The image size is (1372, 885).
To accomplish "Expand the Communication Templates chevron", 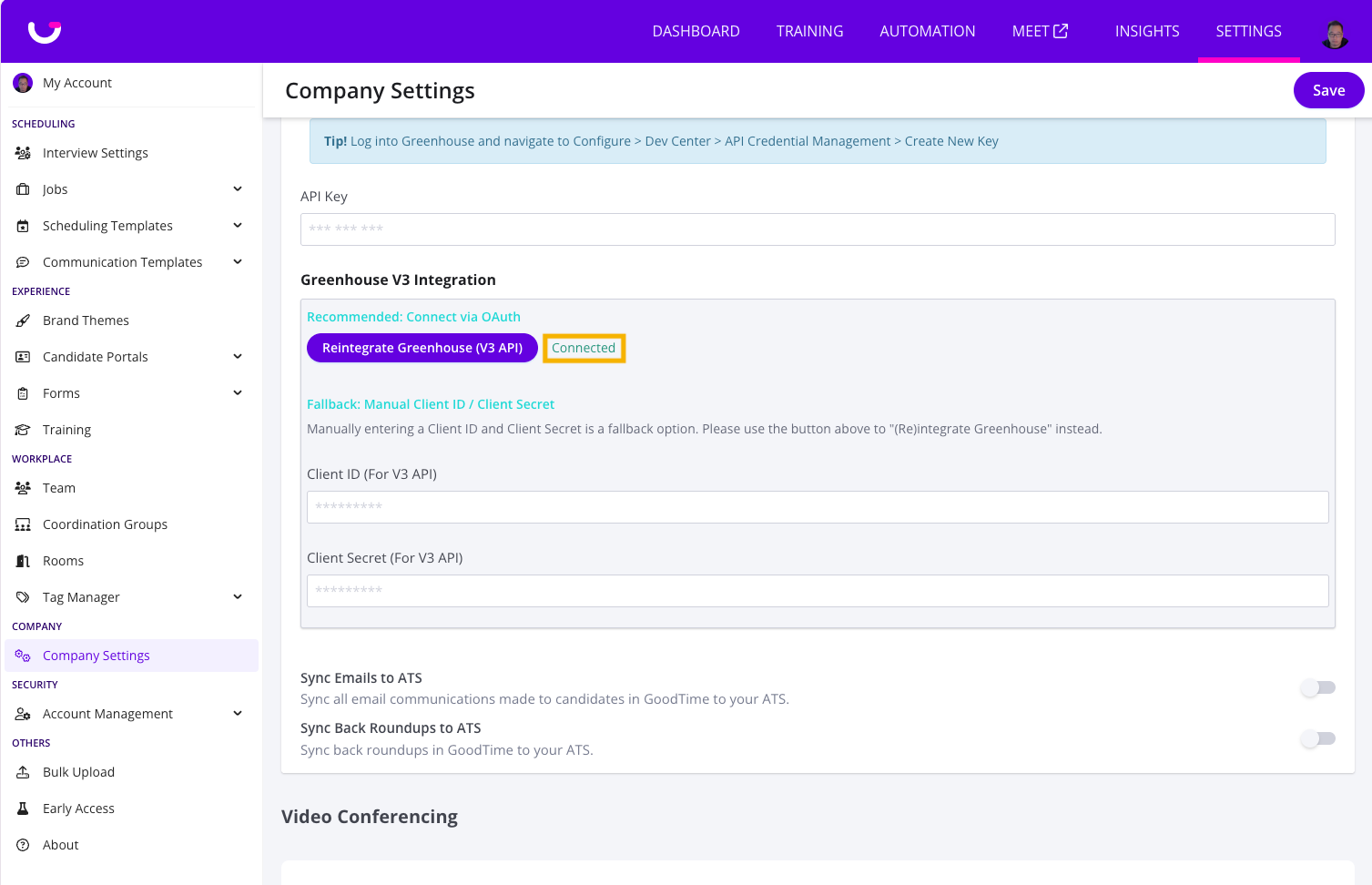I will coord(238,262).
